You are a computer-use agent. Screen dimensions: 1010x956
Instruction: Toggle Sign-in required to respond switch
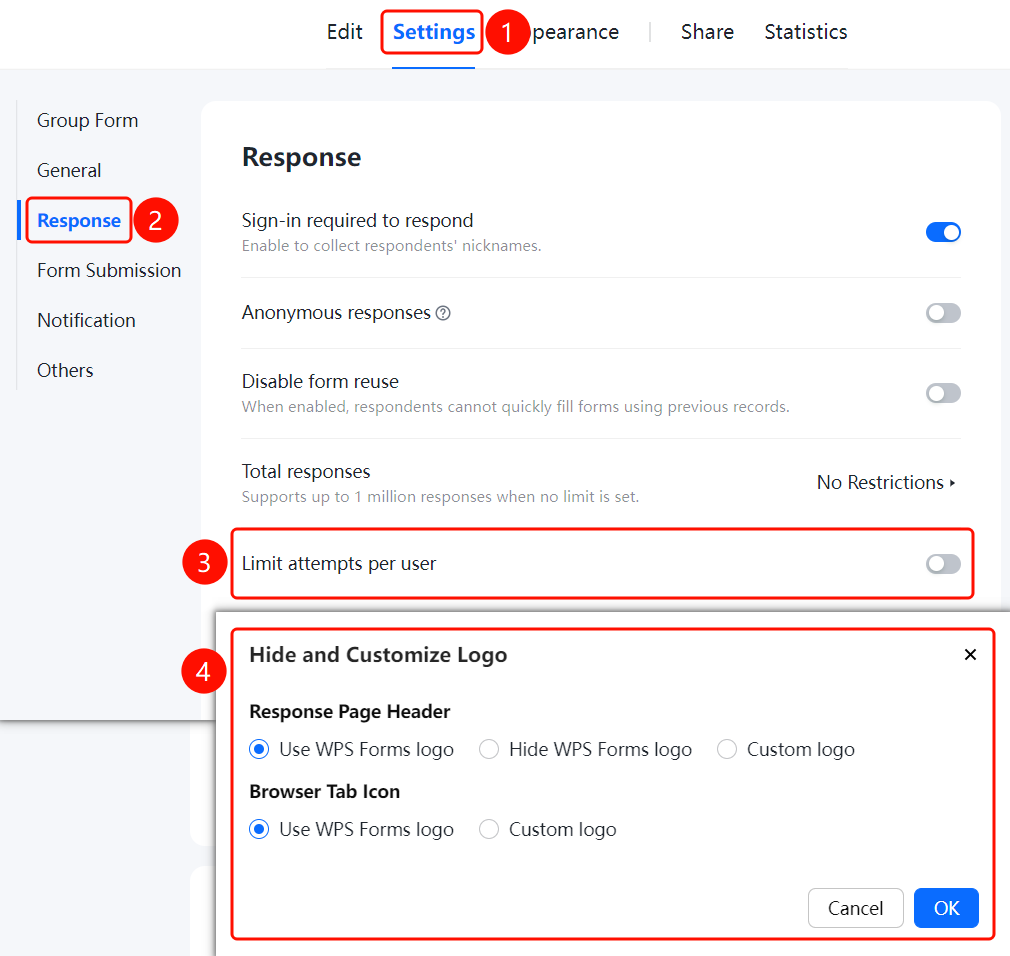[943, 232]
